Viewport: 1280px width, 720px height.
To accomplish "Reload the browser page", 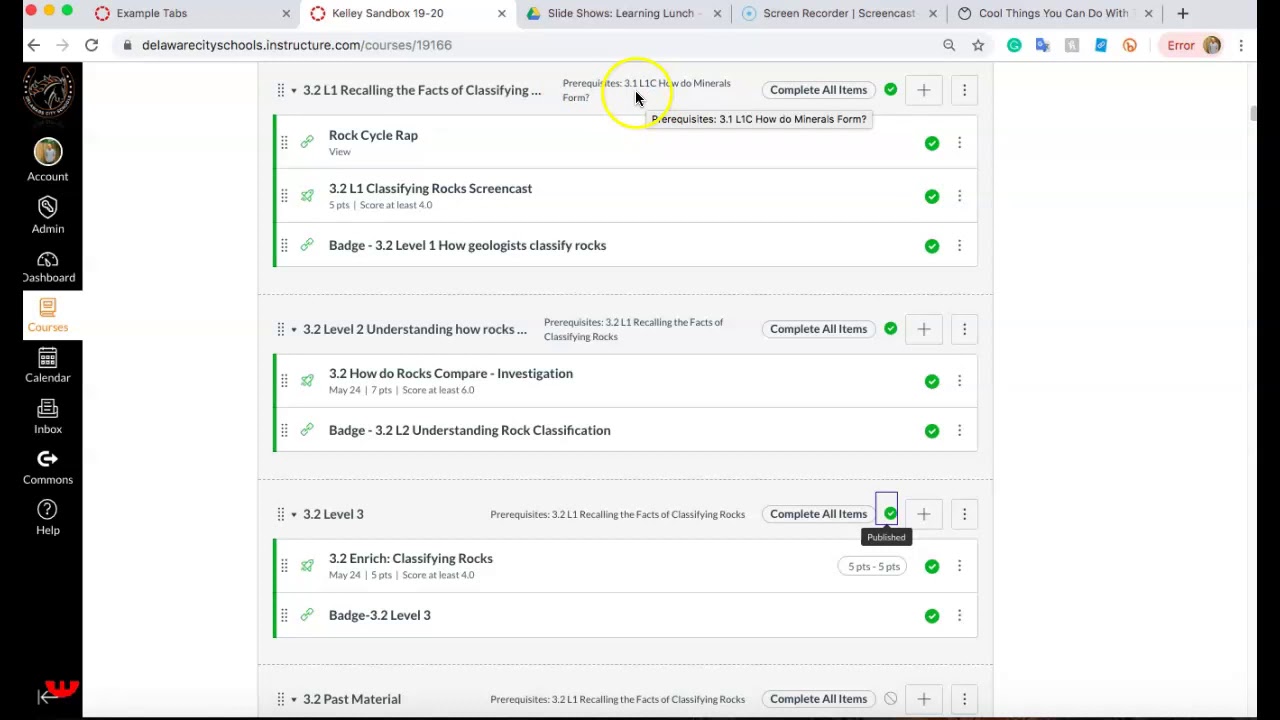I will tap(91, 45).
